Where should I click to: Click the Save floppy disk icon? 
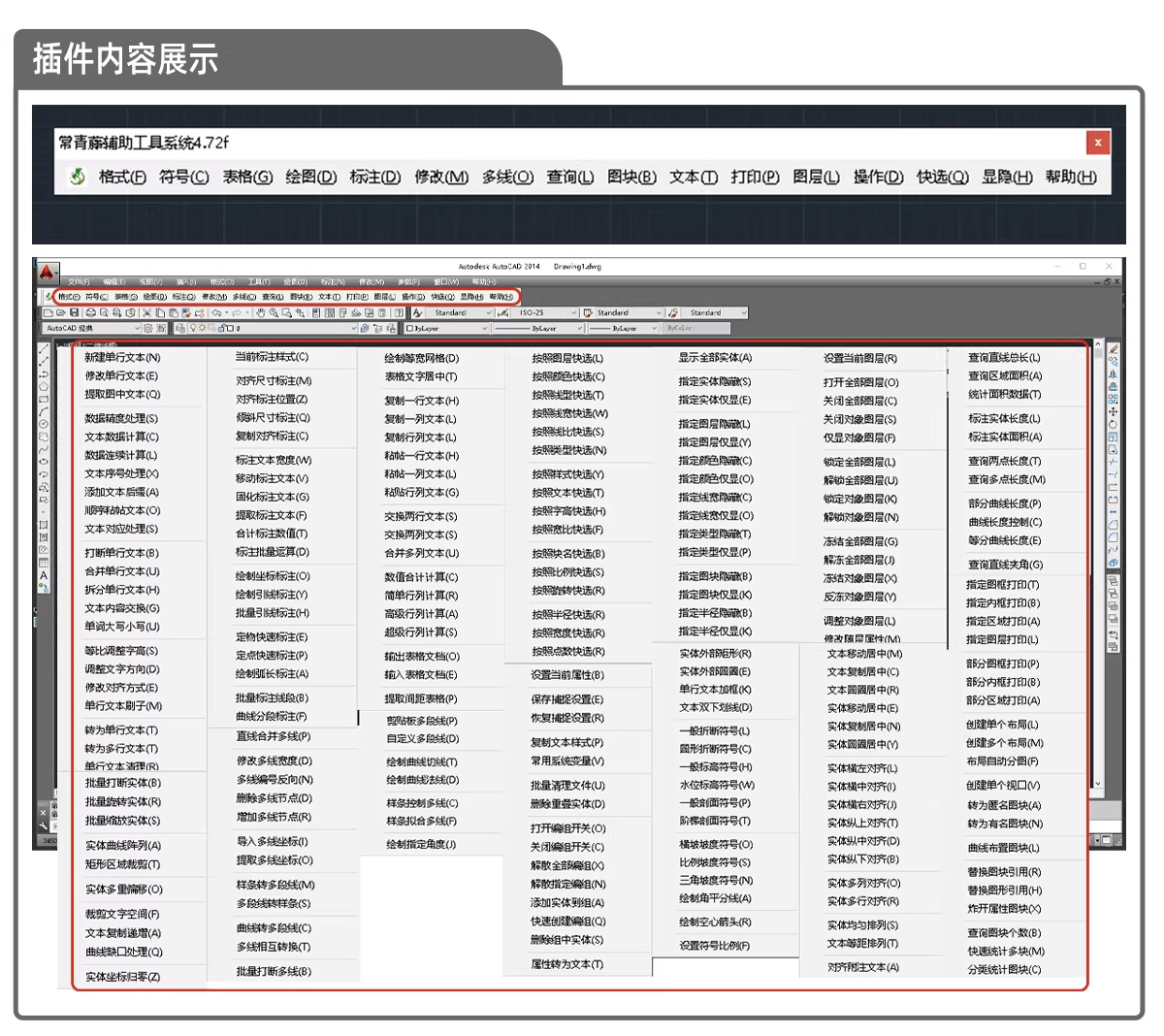click(x=75, y=313)
